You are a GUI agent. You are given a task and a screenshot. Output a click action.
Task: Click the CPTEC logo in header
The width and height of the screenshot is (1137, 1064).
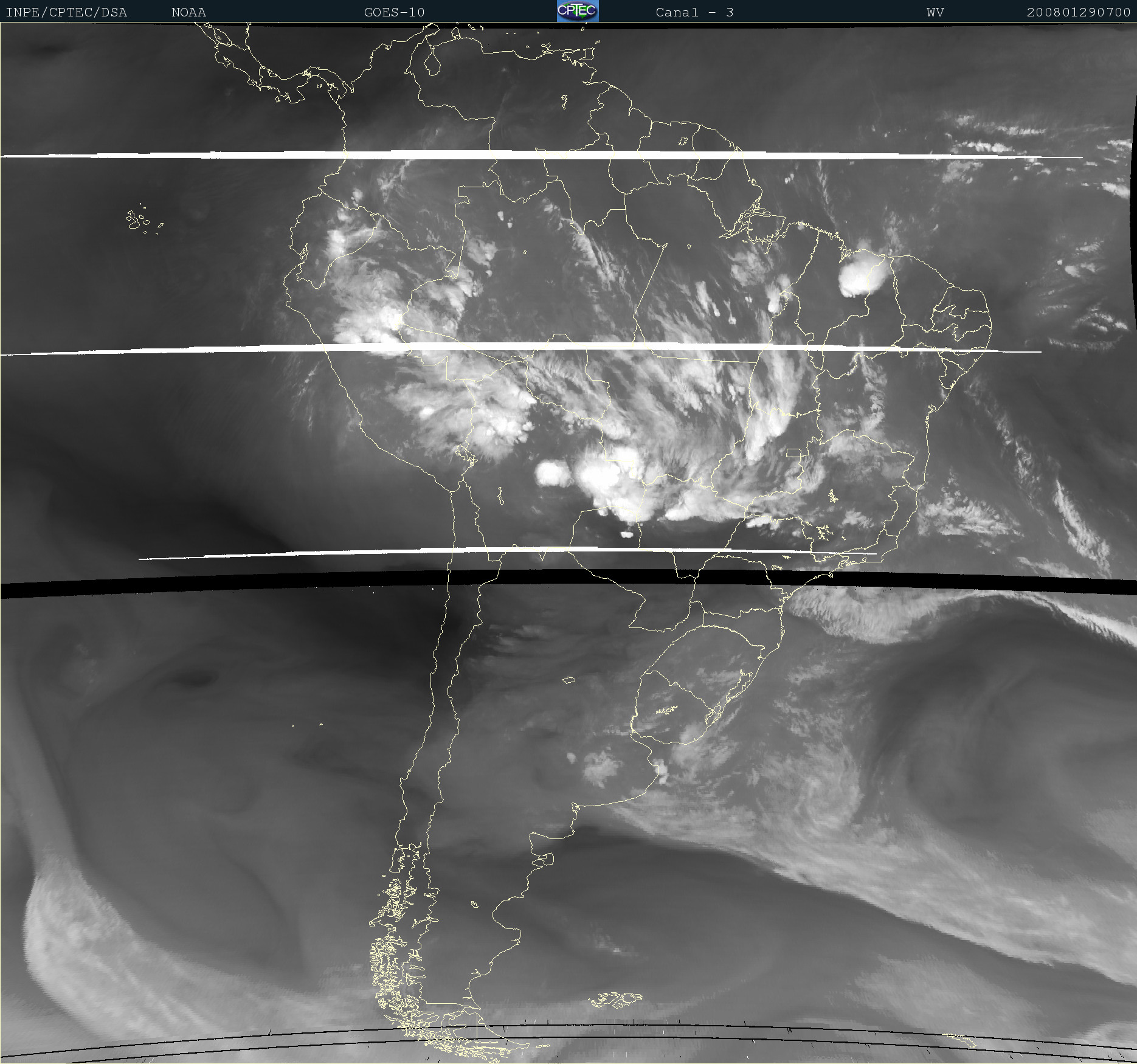578,11
